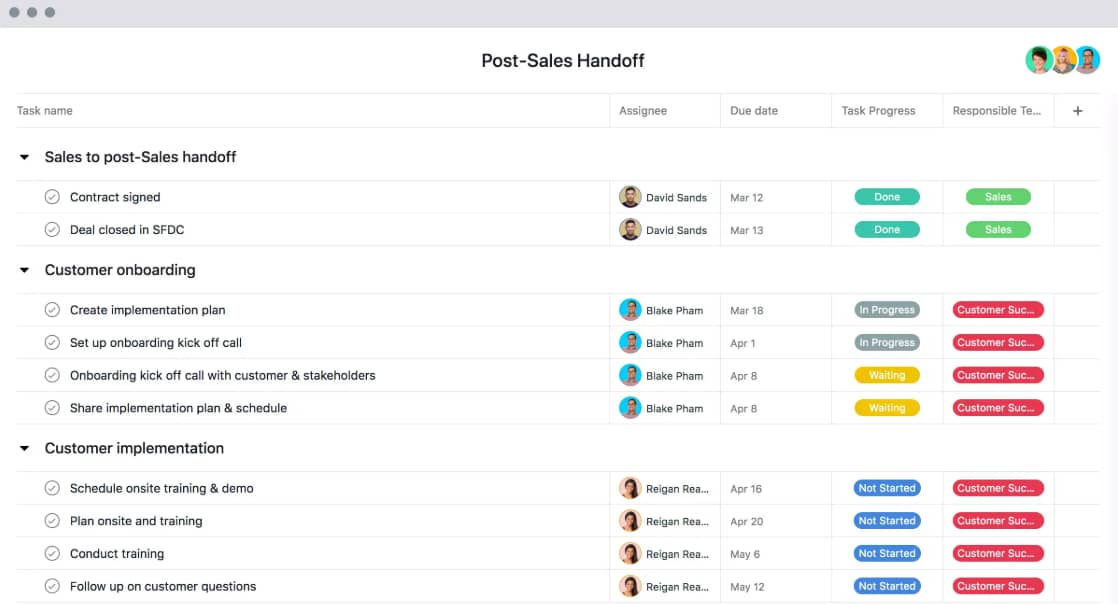Collapse the "Customer implementation" section
Image resolution: width=1118 pixels, height=604 pixels.
[23, 448]
